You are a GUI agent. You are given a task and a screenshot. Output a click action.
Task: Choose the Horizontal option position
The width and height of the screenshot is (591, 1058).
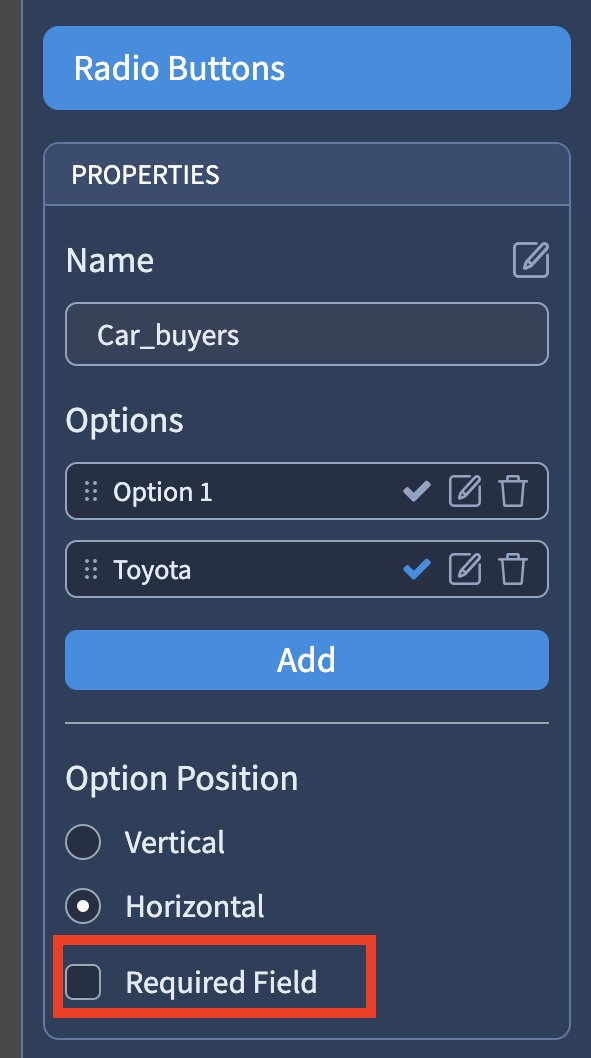[x=83, y=906]
